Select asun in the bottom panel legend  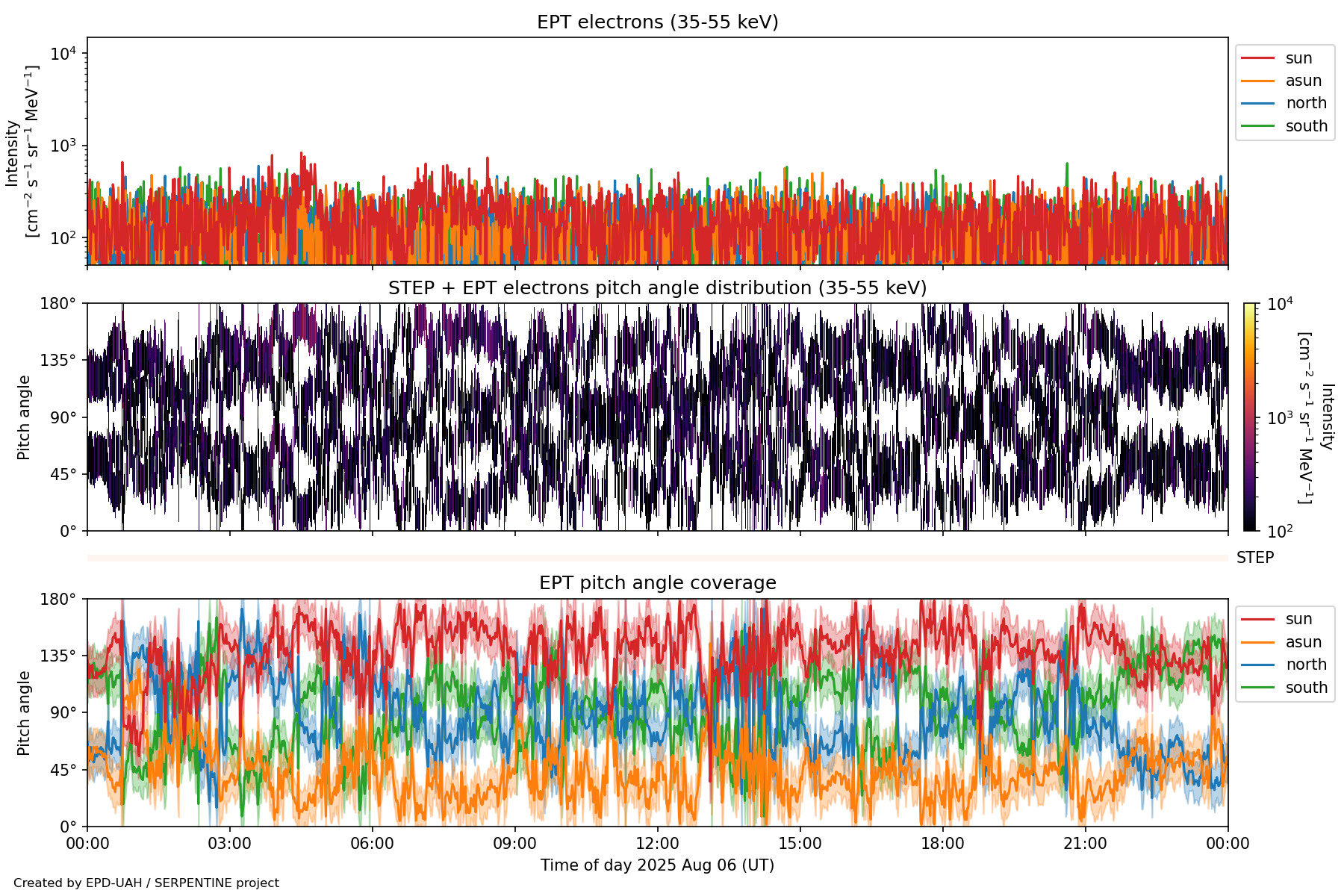[x=1303, y=642]
